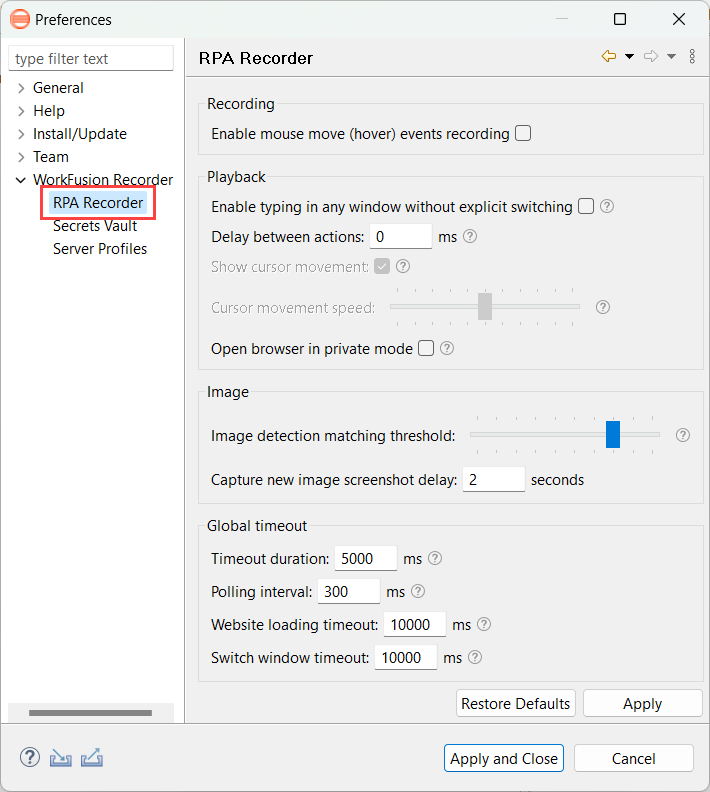The image size is (710, 792).
Task: Click the import preferences icon
Action: click(61, 758)
